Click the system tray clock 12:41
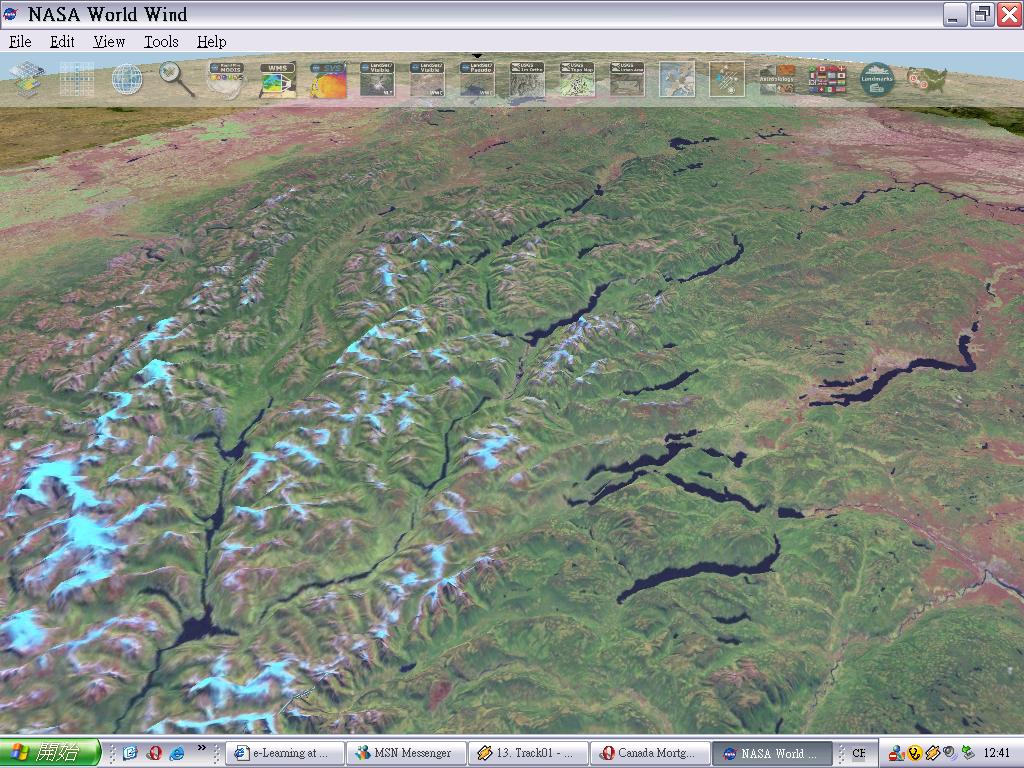Viewport: 1024px width, 768px height. pos(997,753)
